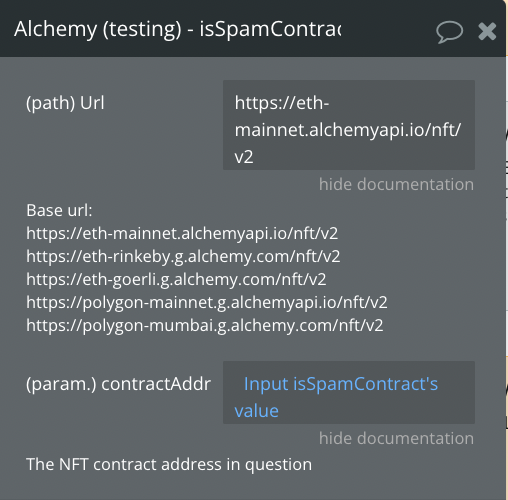Click the Alchemy (testing) panel title
This screenshot has width=508, height=500.
click(x=178, y=29)
